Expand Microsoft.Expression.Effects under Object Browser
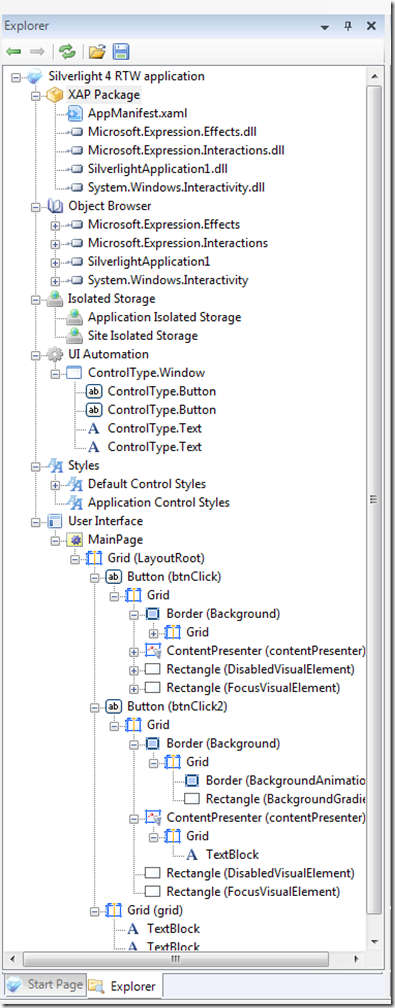 pyautogui.click(x=55, y=225)
